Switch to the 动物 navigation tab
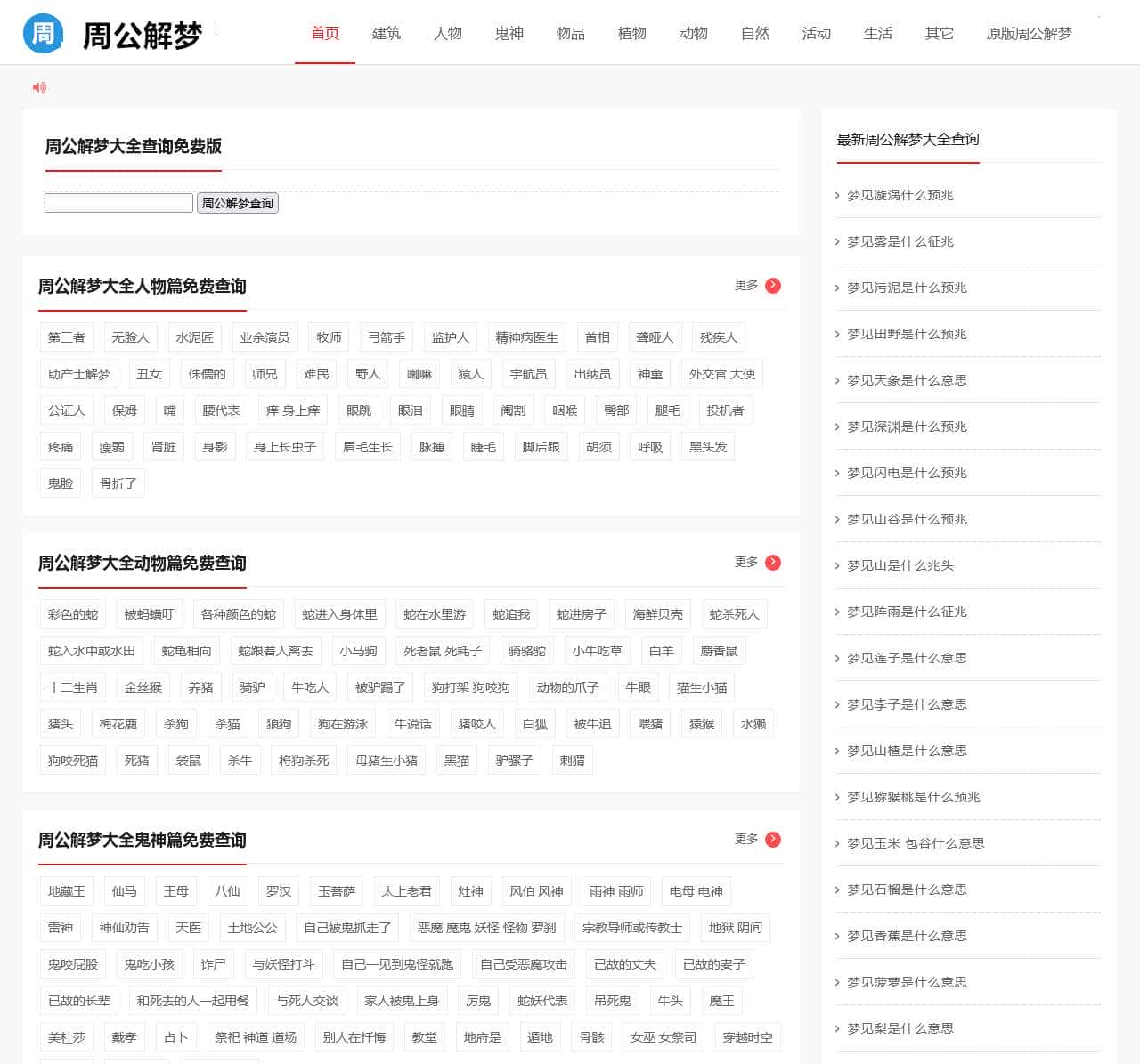This screenshot has height=1064, width=1140. [x=693, y=34]
